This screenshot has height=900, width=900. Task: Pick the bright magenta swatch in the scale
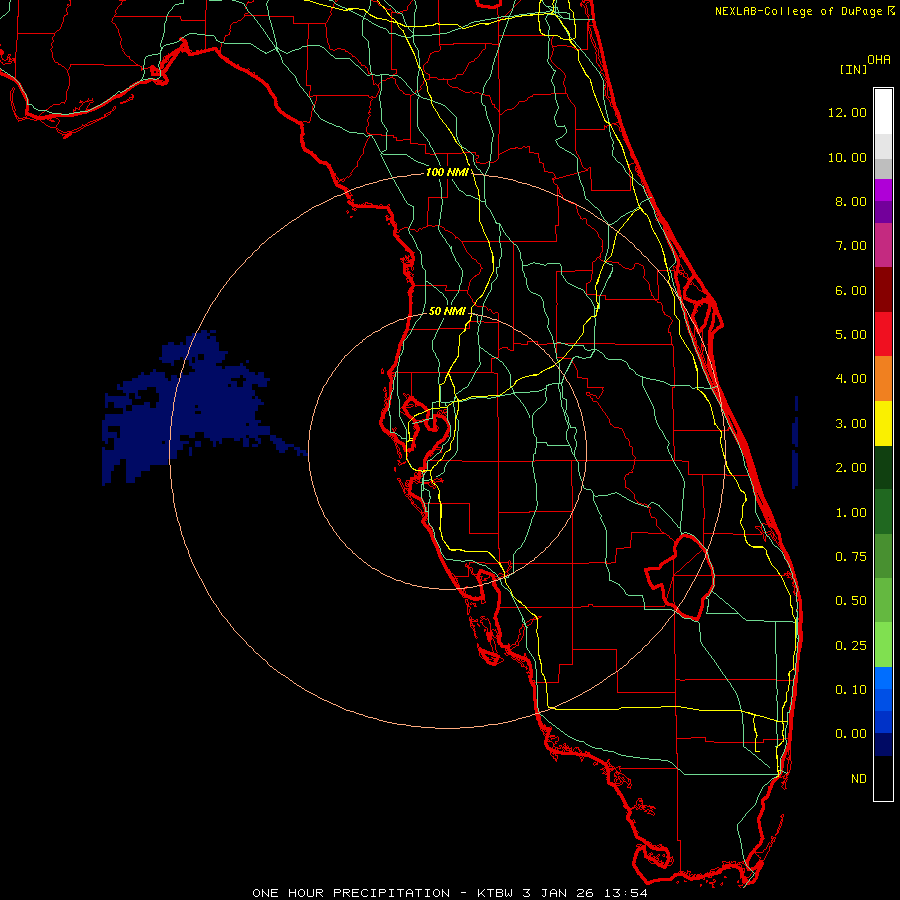click(883, 190)
